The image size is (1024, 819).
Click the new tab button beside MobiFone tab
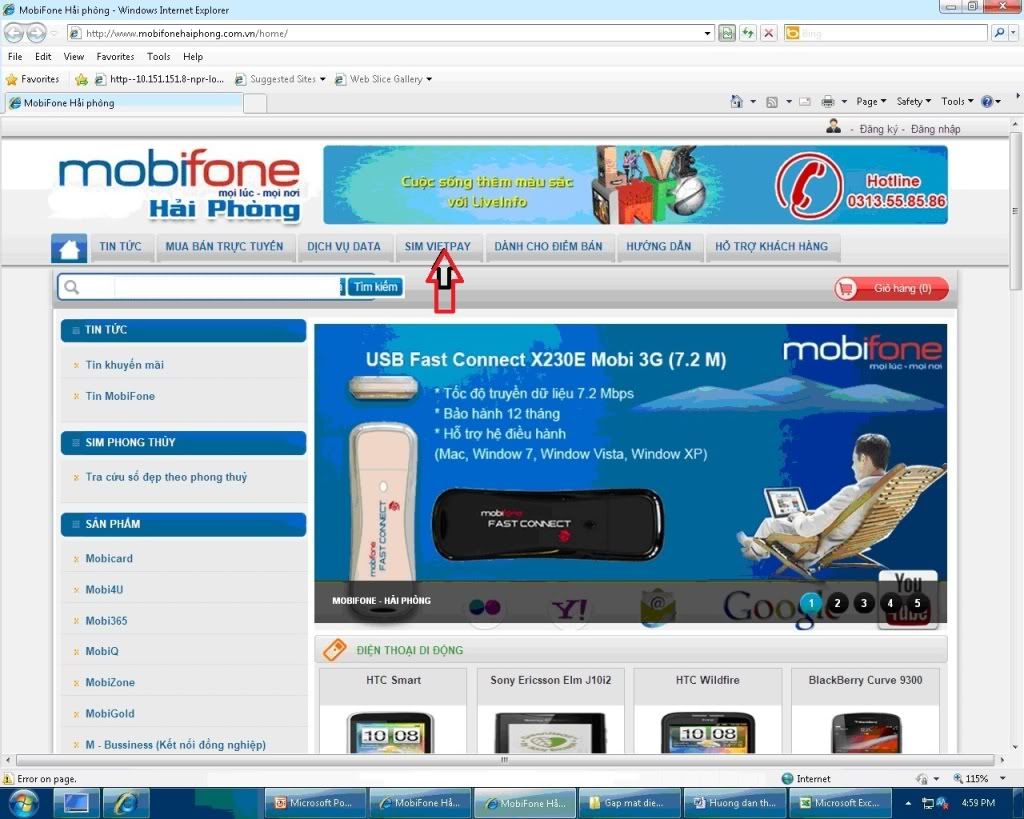click(x=256, y=103)
